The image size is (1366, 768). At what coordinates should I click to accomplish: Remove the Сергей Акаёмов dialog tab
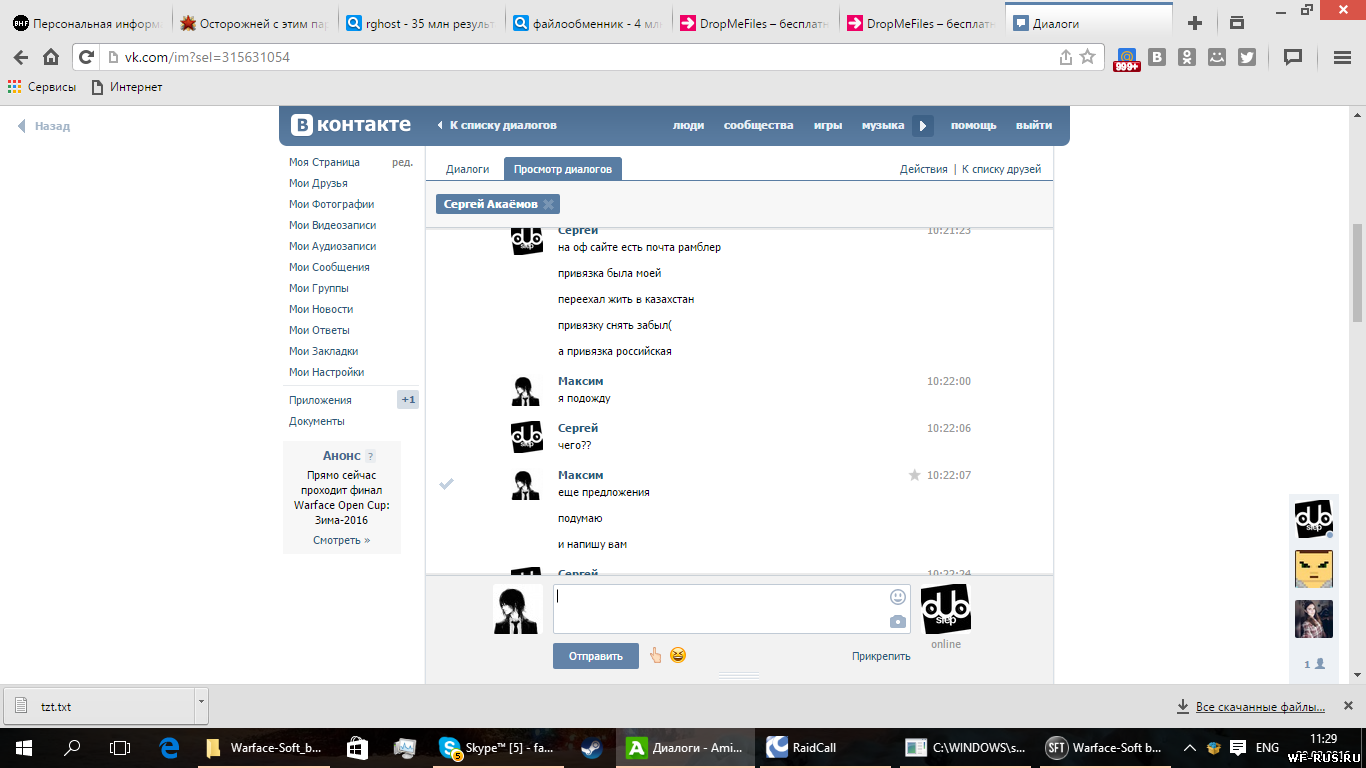pos(548,204)
